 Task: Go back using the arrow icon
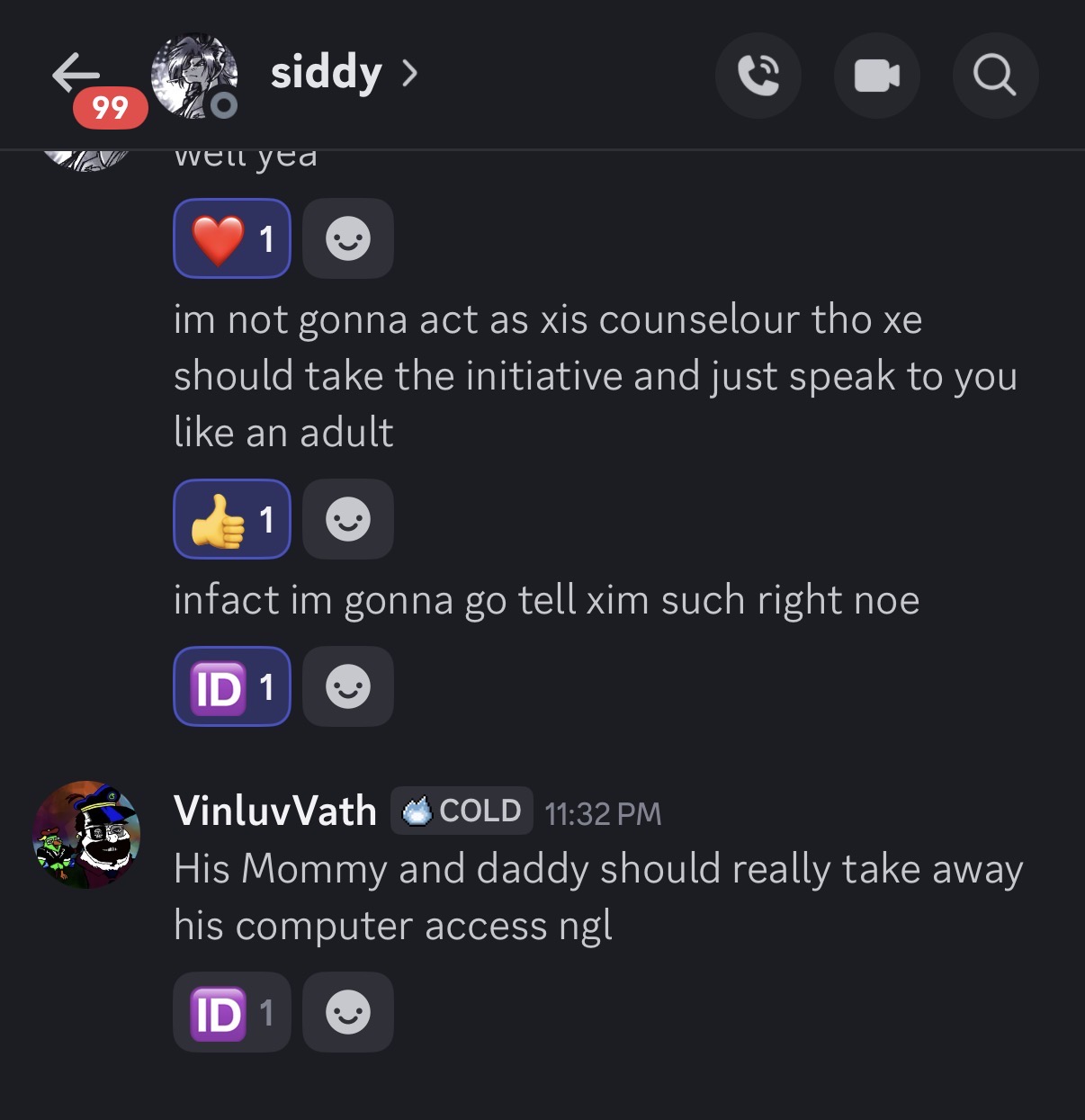click(x=76, y=72)
